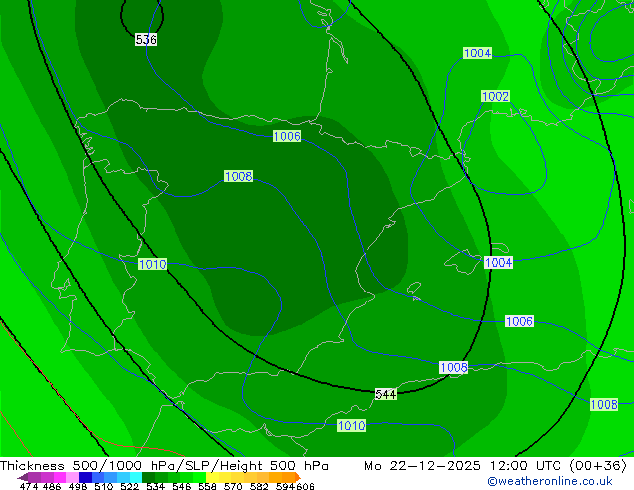The image size is (634, 490).
Task: Click the purple arrow at the legend's left end
Action: click(x=23, y=477)
